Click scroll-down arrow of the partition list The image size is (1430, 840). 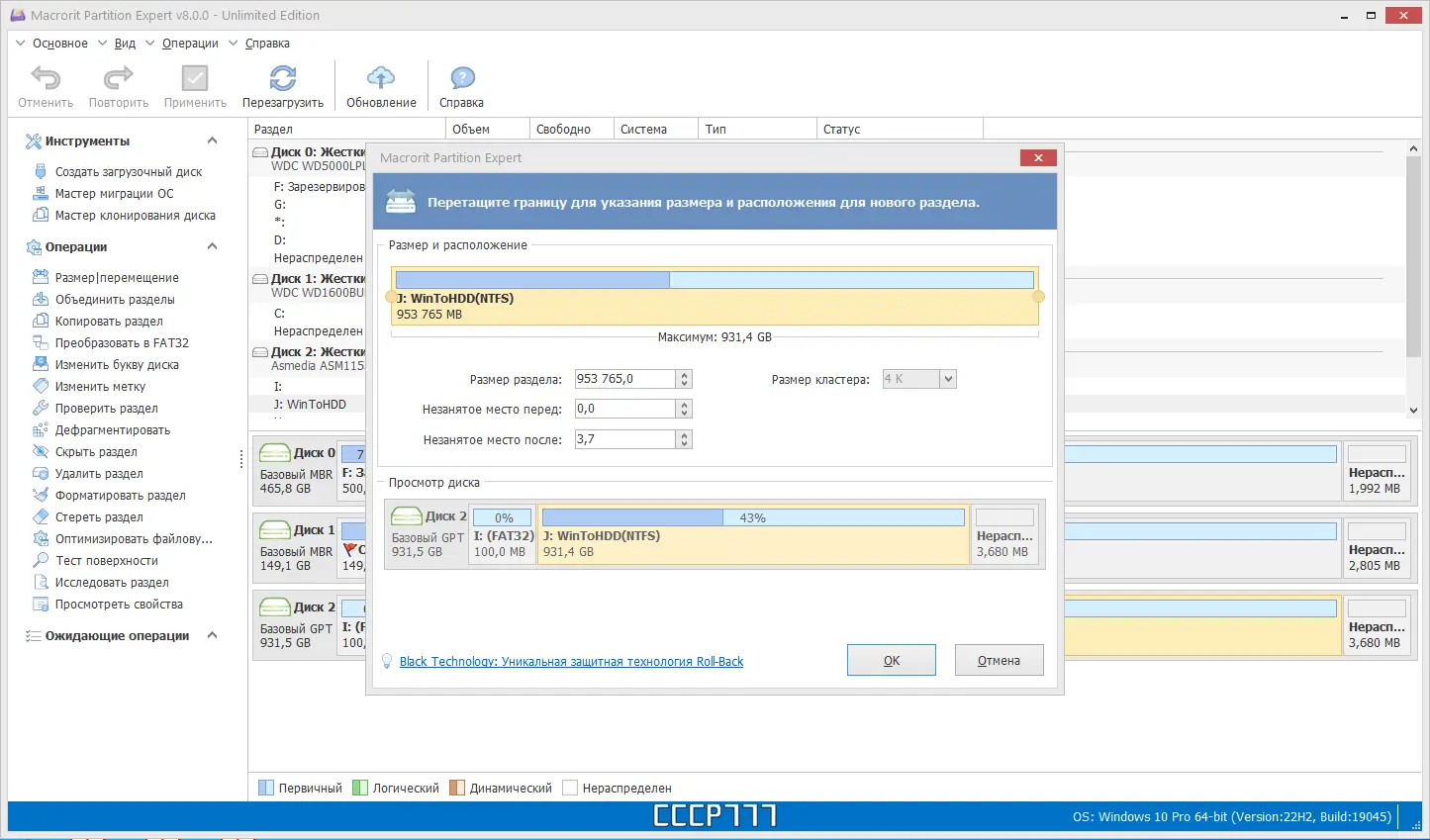pyautogui.click(x=1413, y=410)
